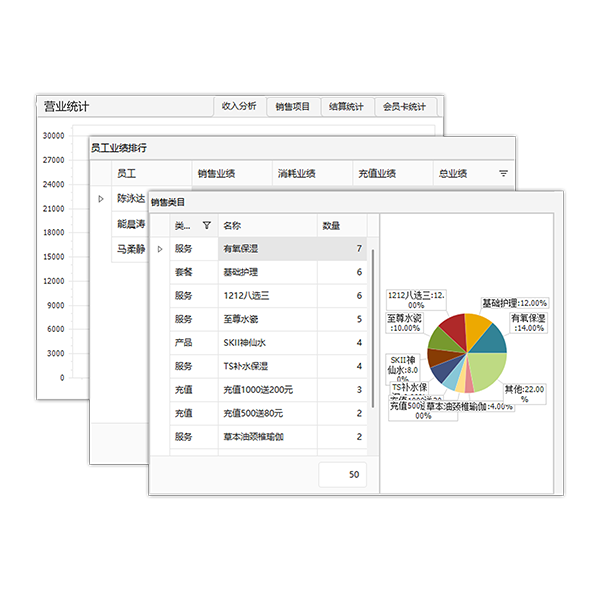The height and width of the screenshot is (600, 600).
Task: Select the 结算统计 tab
Action: click(346, 106)
